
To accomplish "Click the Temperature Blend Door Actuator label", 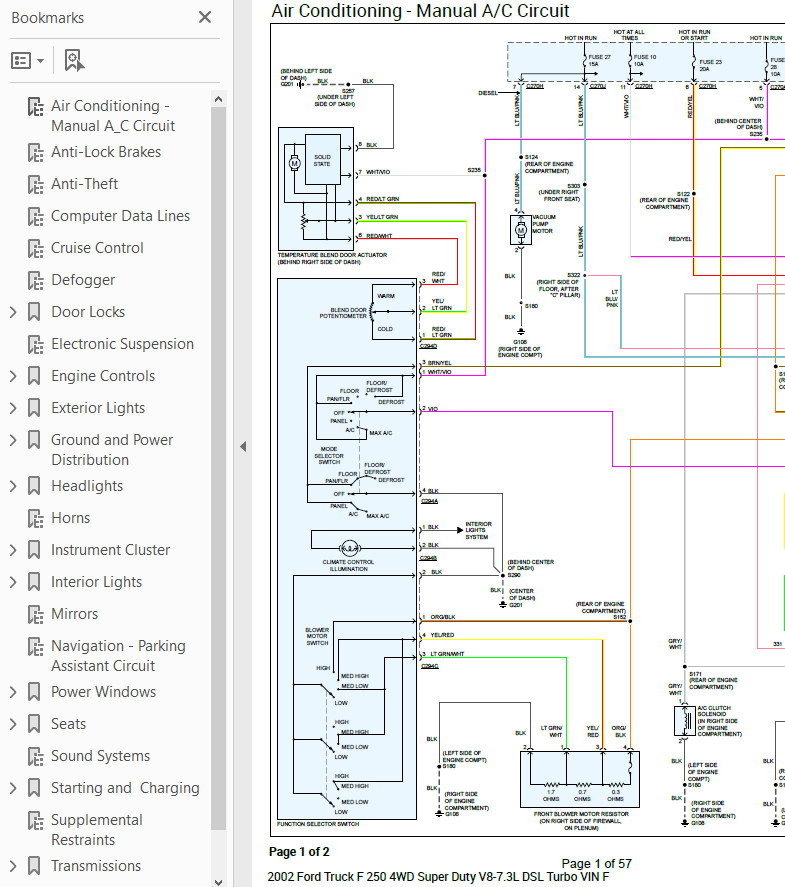I will click(333, 259).
